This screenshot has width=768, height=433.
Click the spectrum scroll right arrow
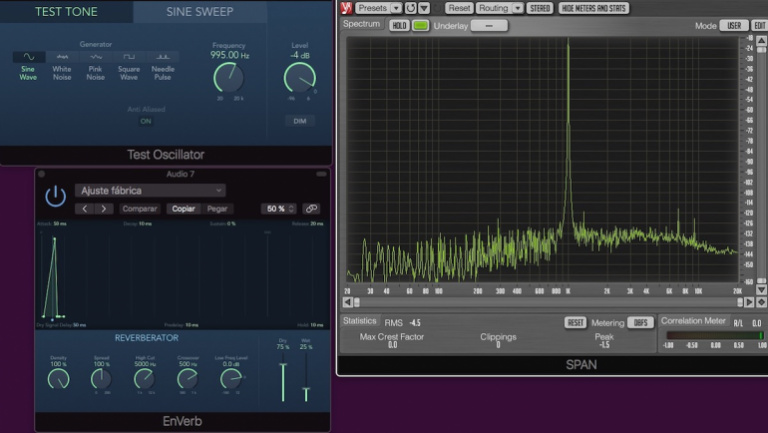pos(749,302)
